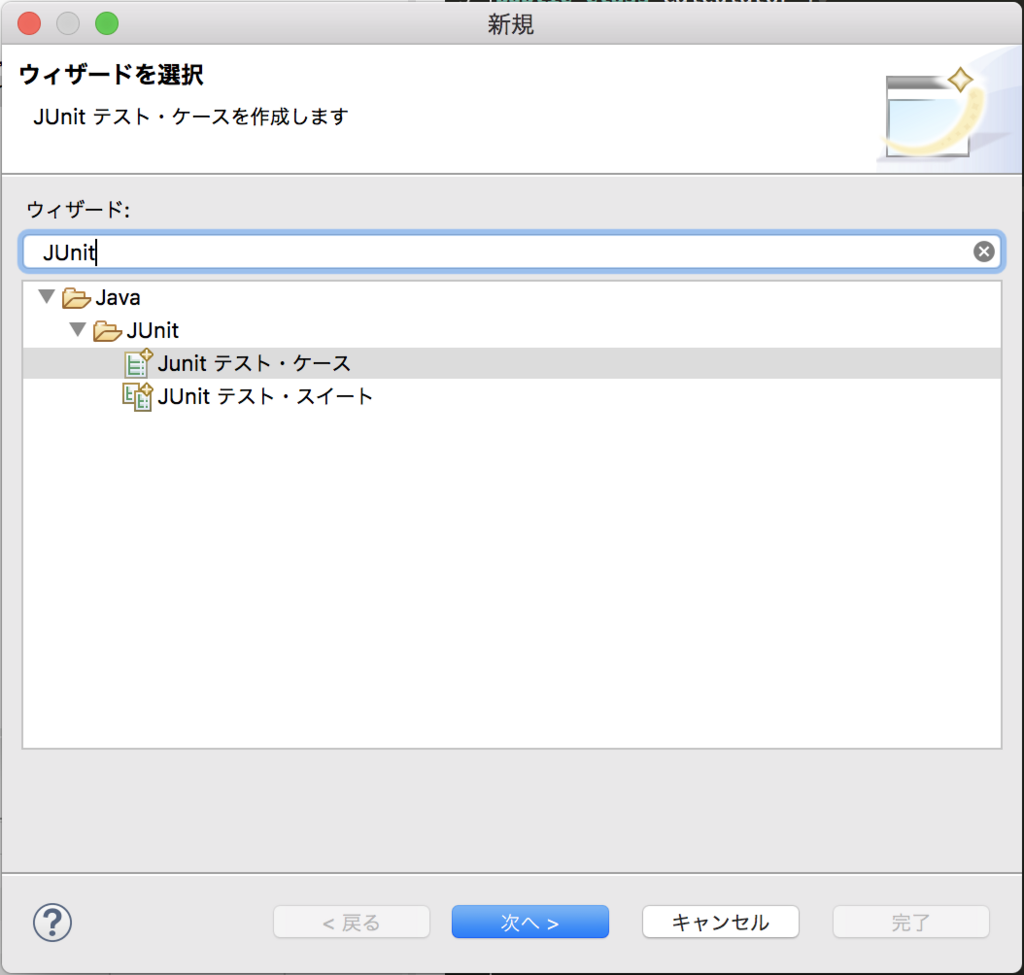Click the < 戻る button

coord(351,922)
